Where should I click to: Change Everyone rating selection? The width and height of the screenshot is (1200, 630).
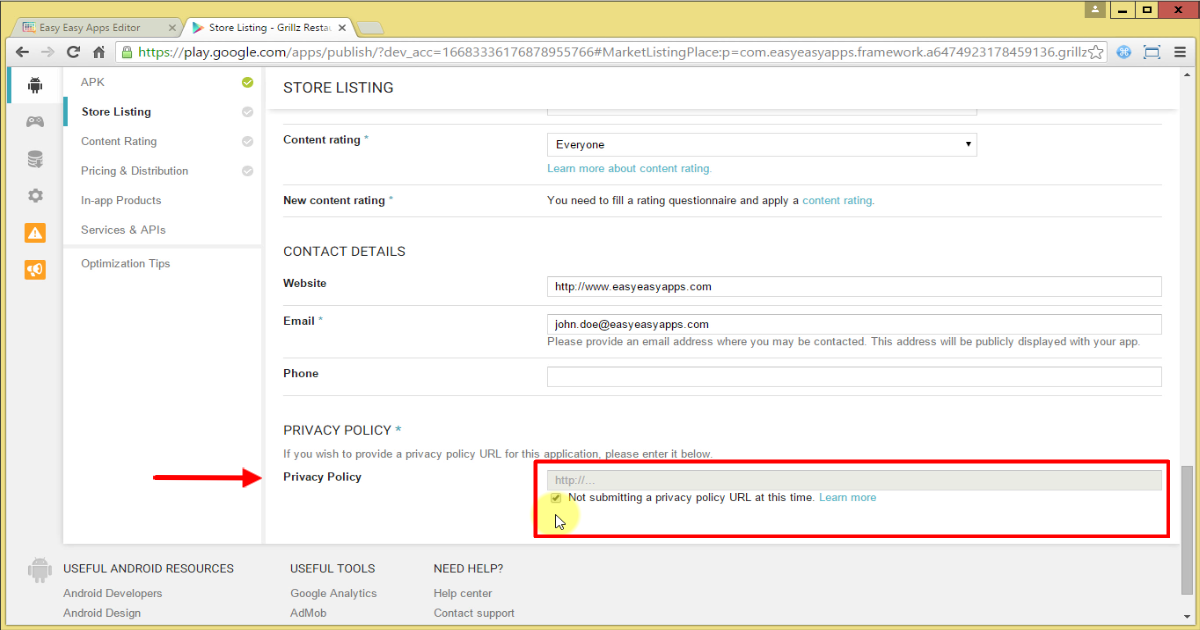point(760,144)
